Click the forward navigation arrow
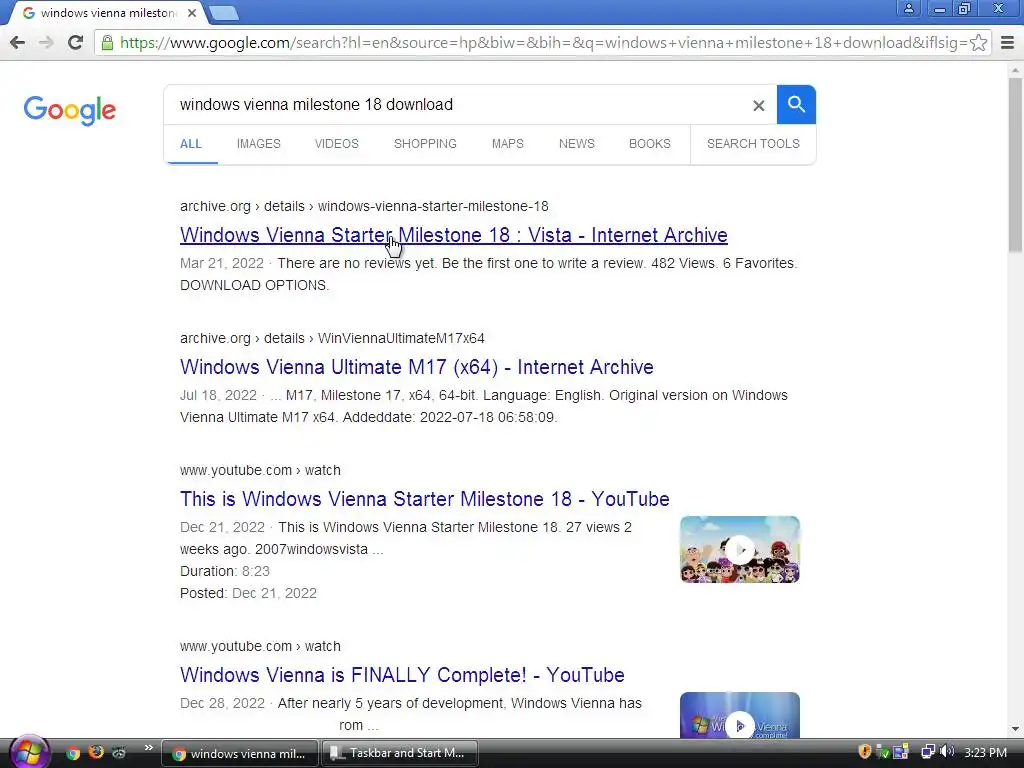The height and width of the screenshot is (768, 1024). coord(46,42)
